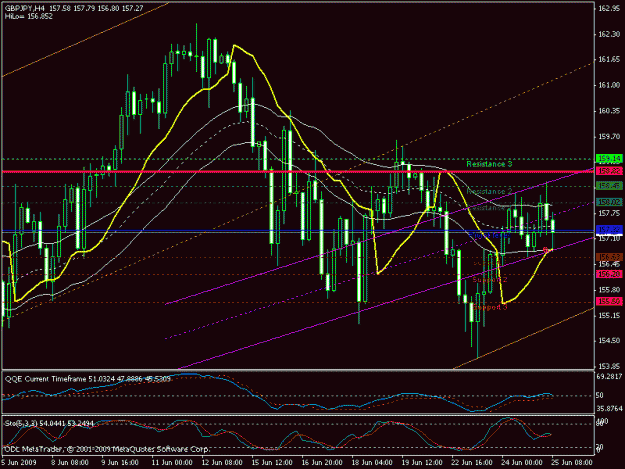Click the 157.75 value on price axis

point(609,213)
